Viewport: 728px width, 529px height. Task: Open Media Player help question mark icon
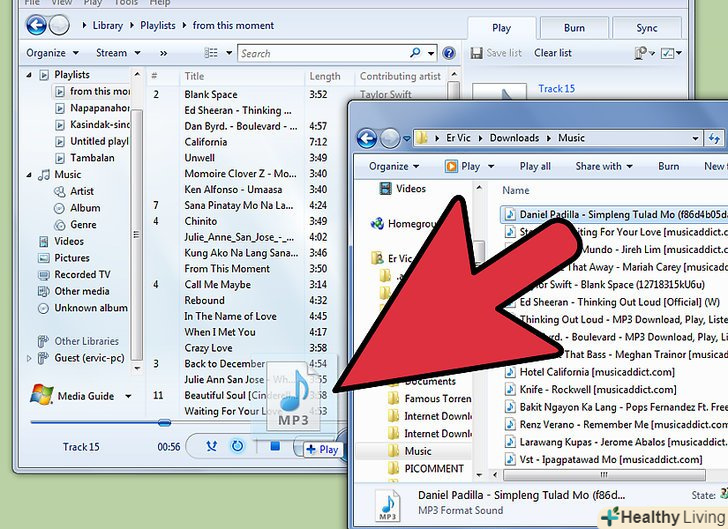448,53
